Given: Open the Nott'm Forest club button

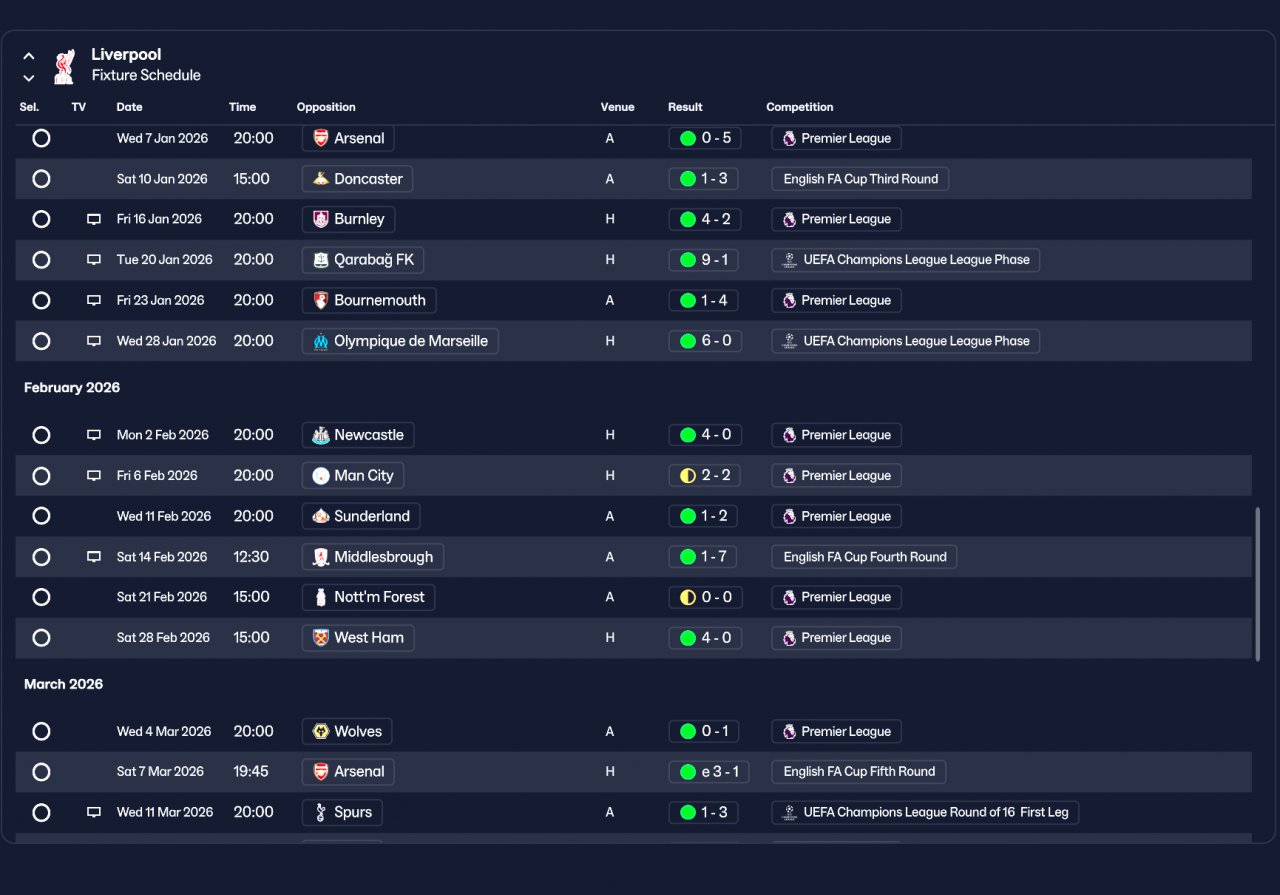Looking at the screenshot, I should pos(368,597).
